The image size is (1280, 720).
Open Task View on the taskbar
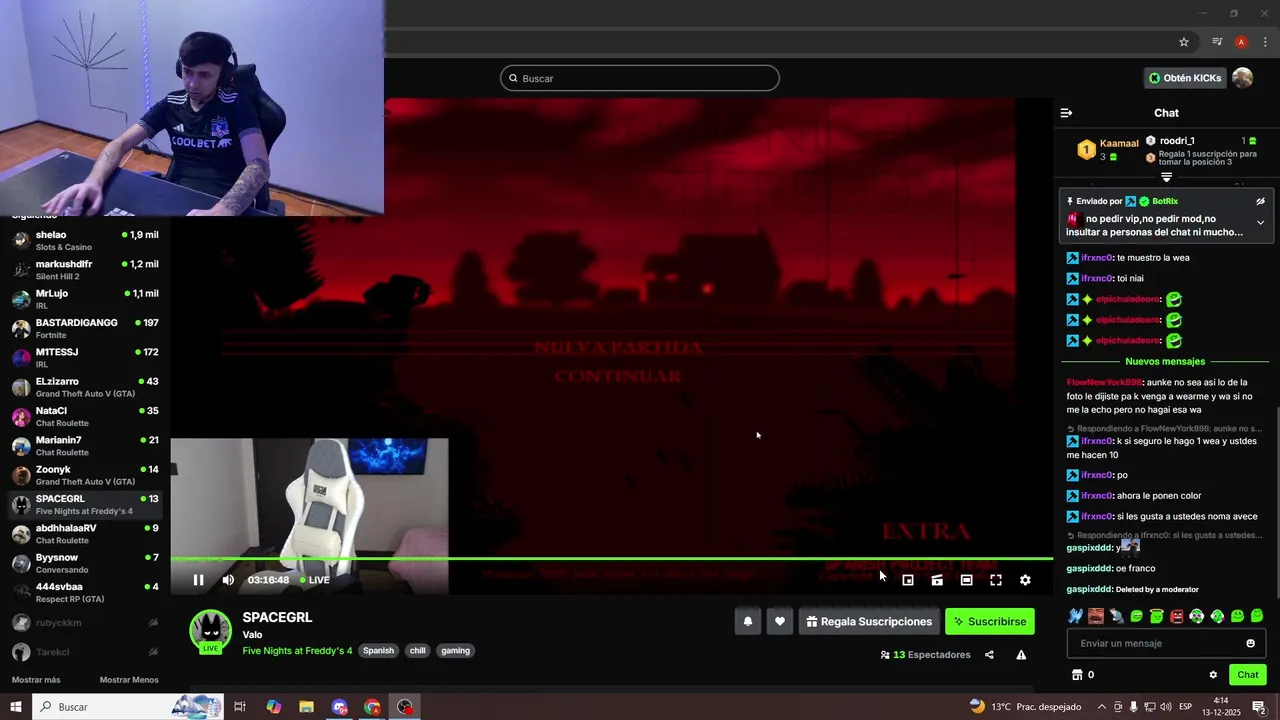(240, 707)
